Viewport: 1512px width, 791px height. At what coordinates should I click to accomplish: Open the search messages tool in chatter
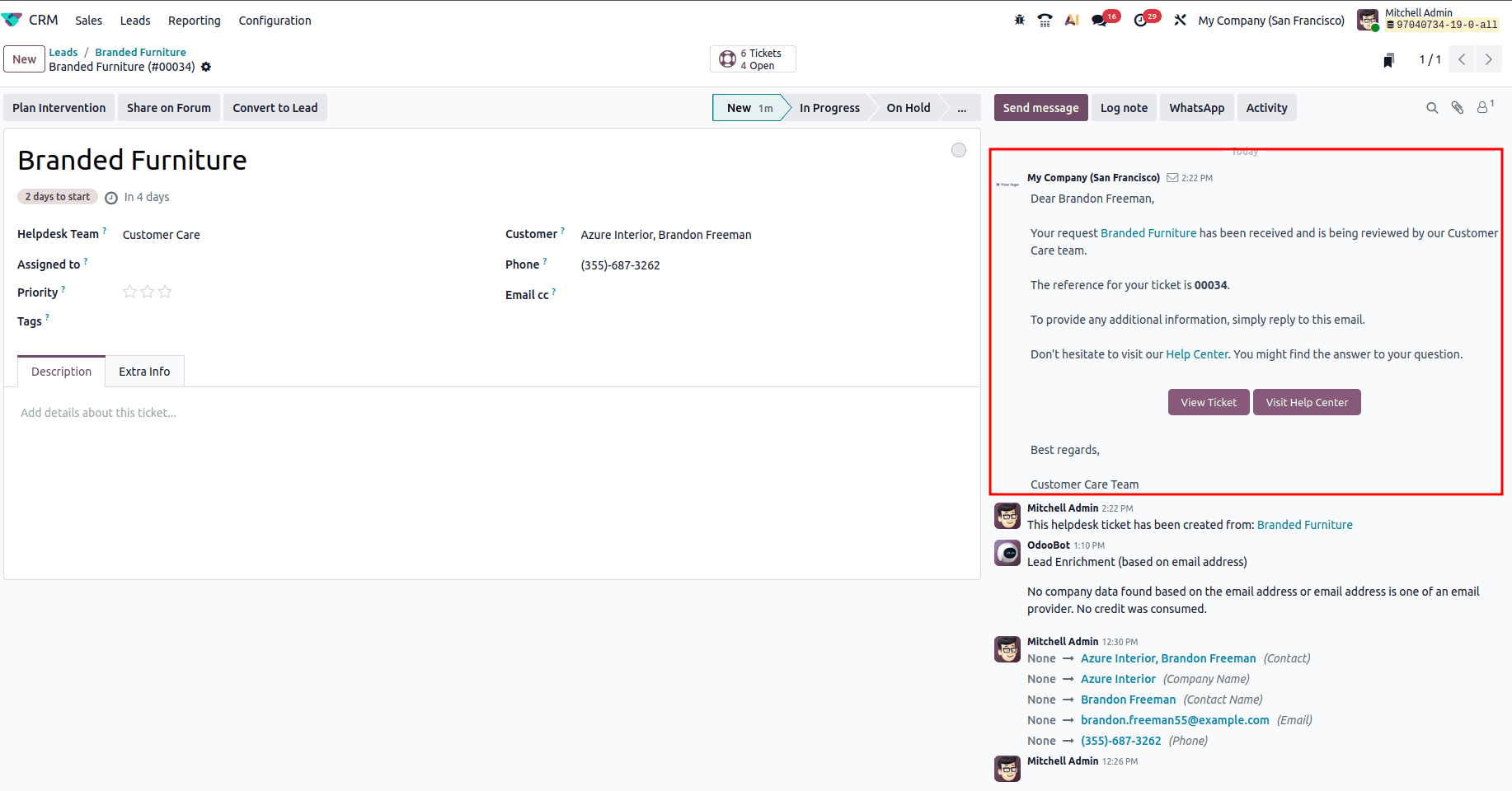click(1433, 107)
